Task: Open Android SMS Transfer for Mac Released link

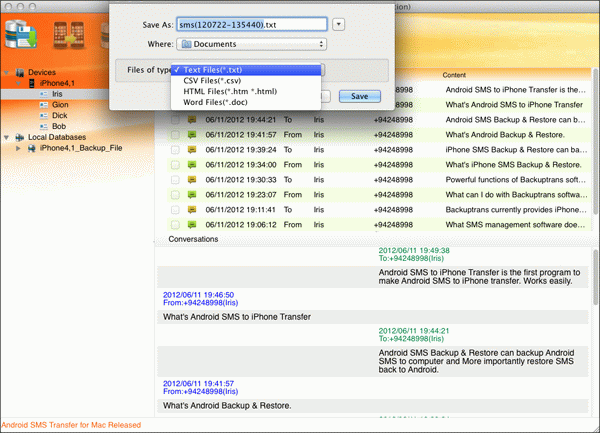Action: click(71, 425)
